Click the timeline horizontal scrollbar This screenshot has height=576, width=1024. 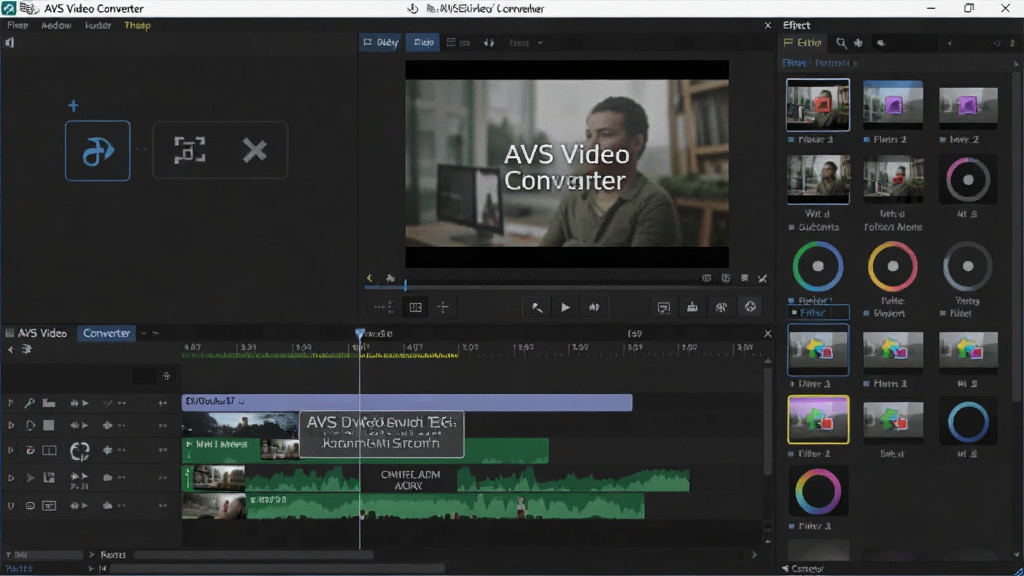(253, 555)
